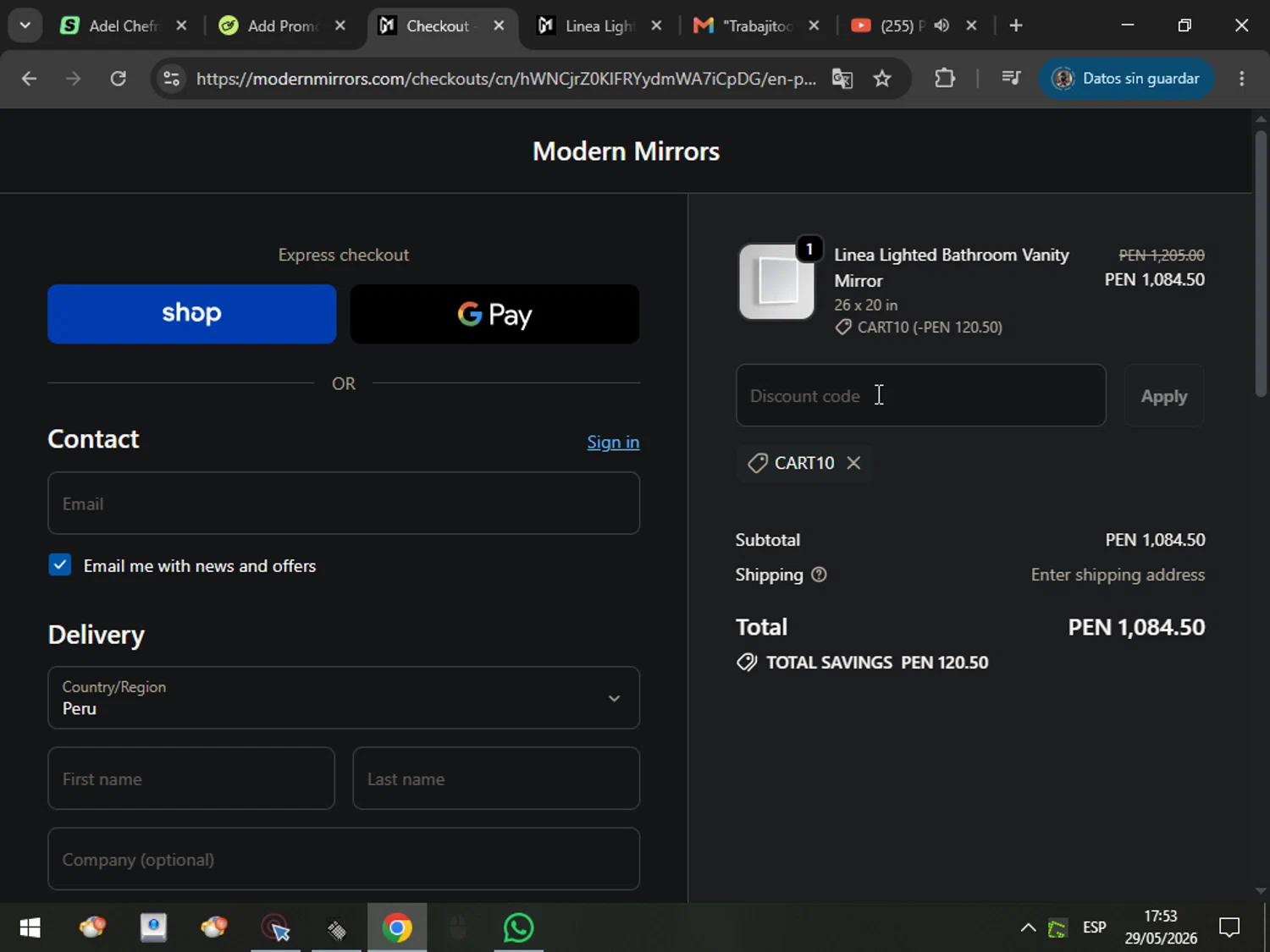Open the Country/Region dropdown
The width and height of the screenshot is (1270, 952).
(344, 698)
